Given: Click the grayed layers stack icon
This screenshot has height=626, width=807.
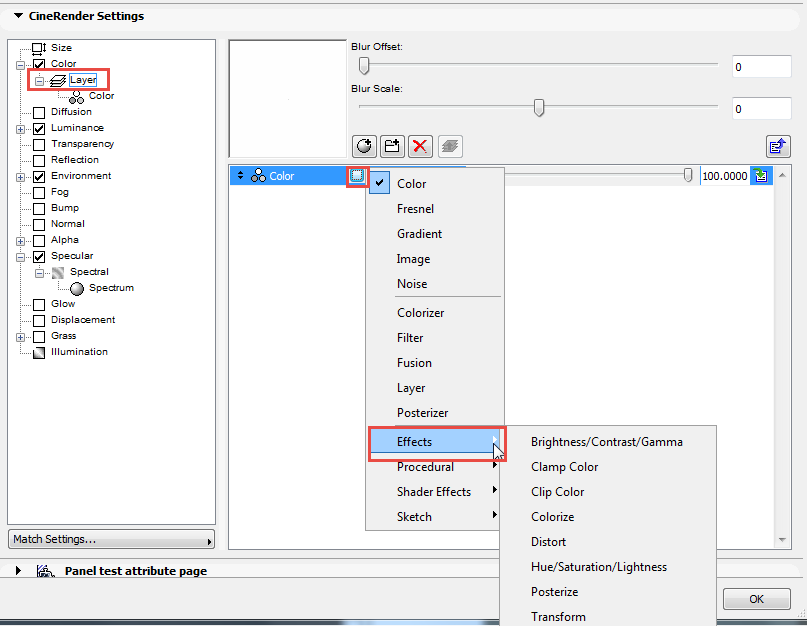Looking at the screenshot, I should [x=450, y=146].
